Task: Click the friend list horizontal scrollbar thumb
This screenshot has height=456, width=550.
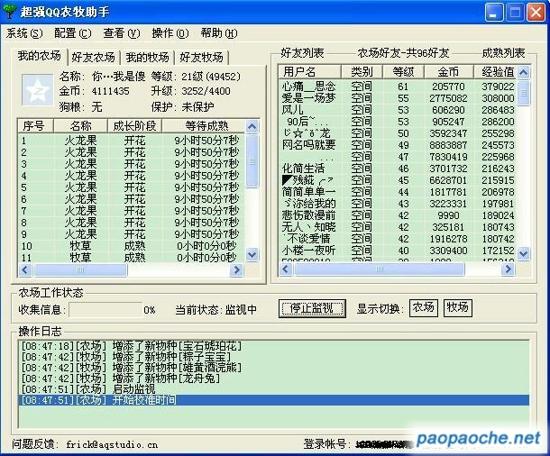Action: 380,269
